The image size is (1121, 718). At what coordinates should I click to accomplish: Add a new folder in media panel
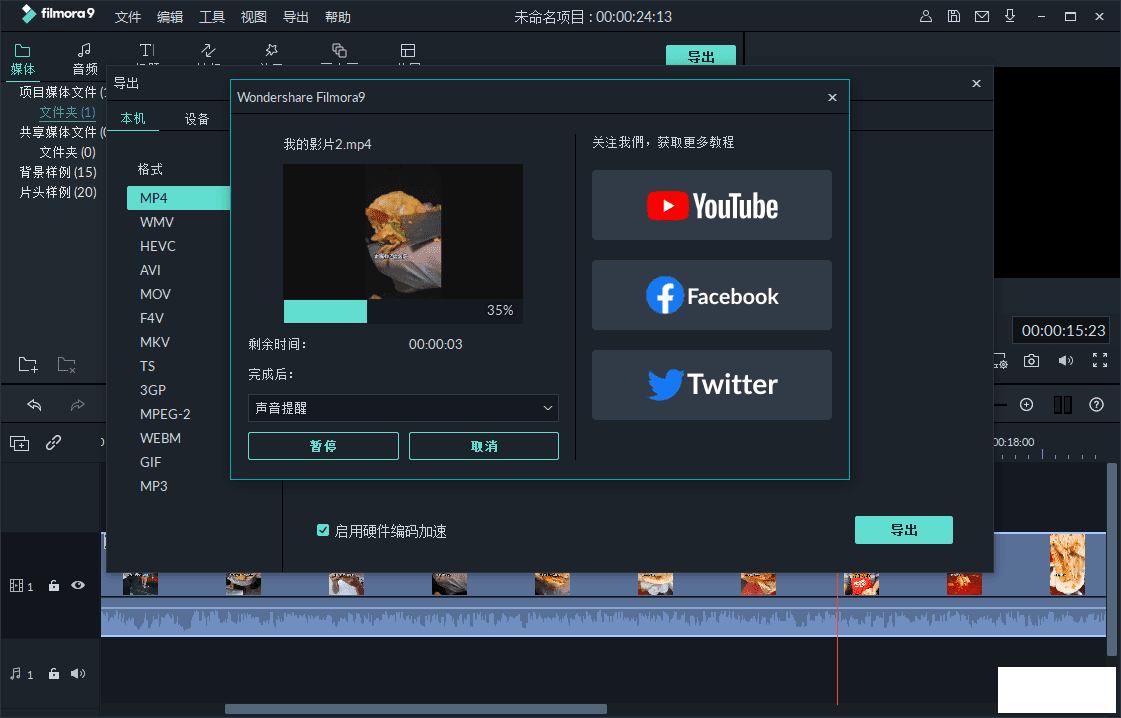(x=28, y=364)
